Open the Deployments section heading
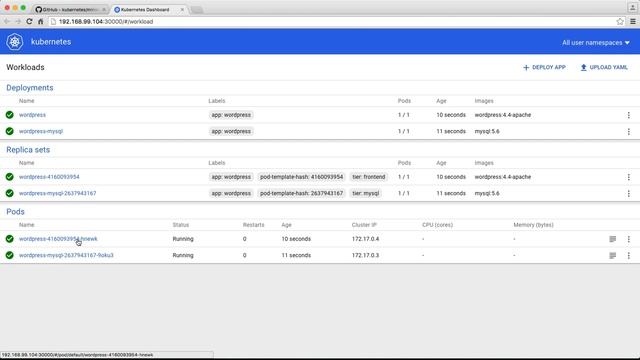Screen dimensions: 640x360 pos(30,88)
